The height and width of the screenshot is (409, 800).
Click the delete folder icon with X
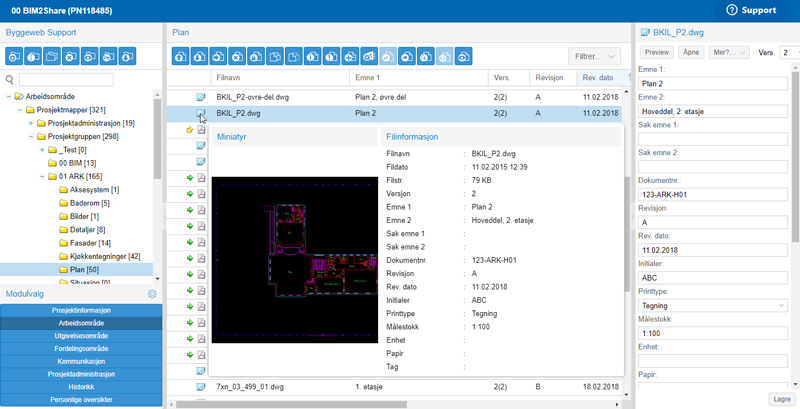71,56
